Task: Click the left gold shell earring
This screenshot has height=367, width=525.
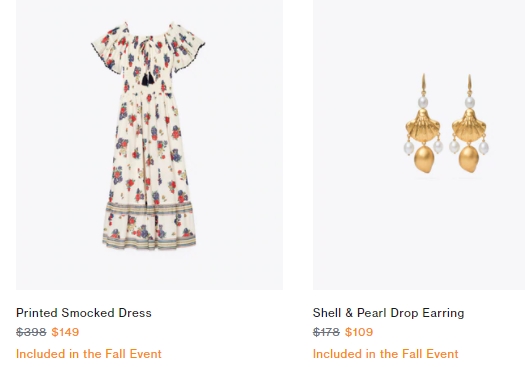Action: click(x=423, y=124)
